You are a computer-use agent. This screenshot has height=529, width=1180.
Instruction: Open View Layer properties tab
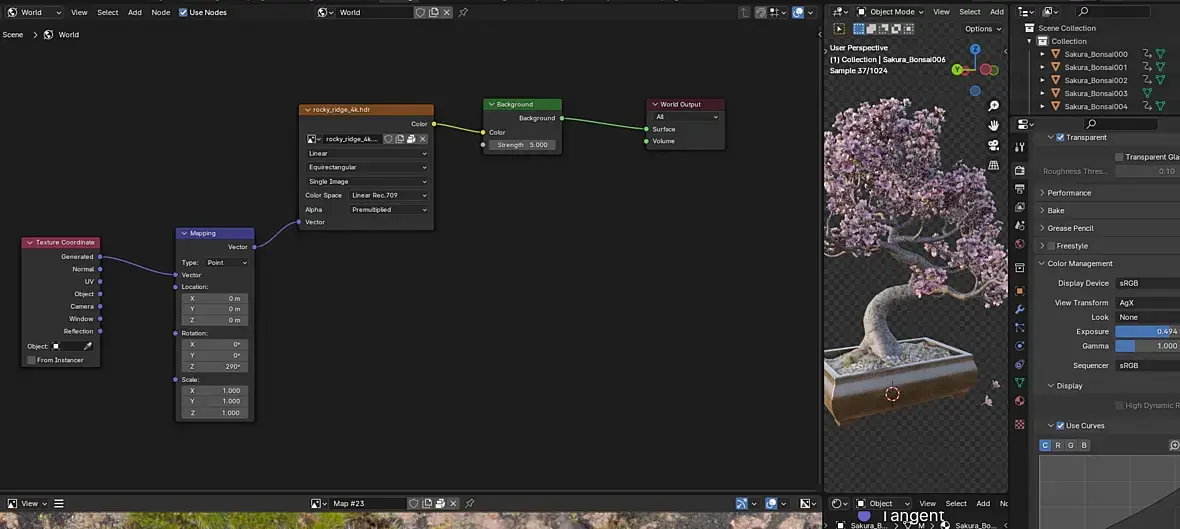pos(1020,207)
